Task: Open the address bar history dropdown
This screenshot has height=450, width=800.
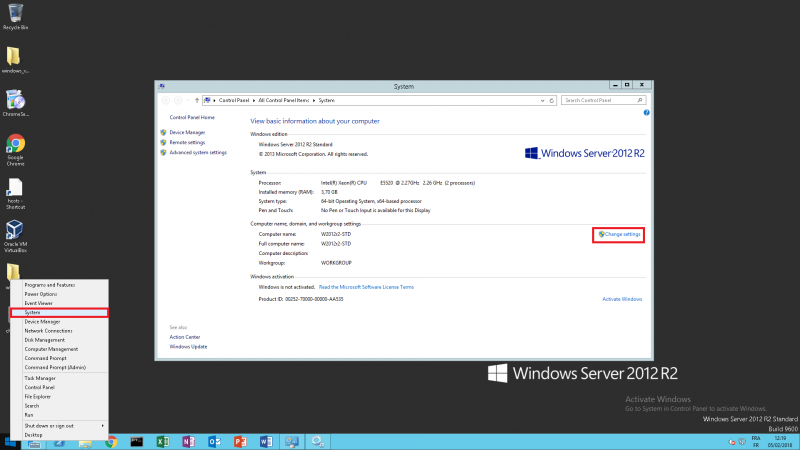Action: [x=542, y=101]
